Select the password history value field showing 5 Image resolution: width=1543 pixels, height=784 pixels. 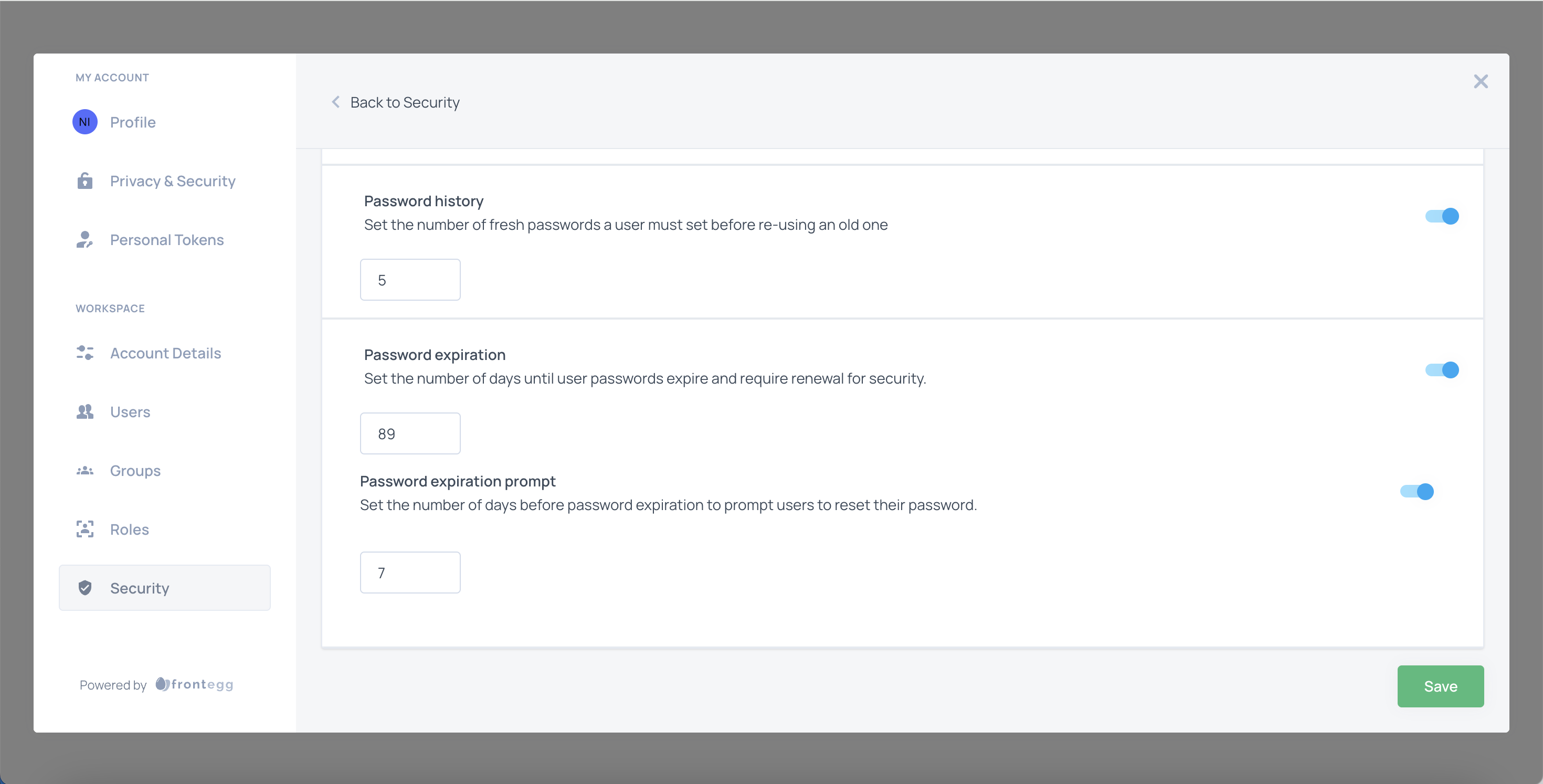pos(410,279)
